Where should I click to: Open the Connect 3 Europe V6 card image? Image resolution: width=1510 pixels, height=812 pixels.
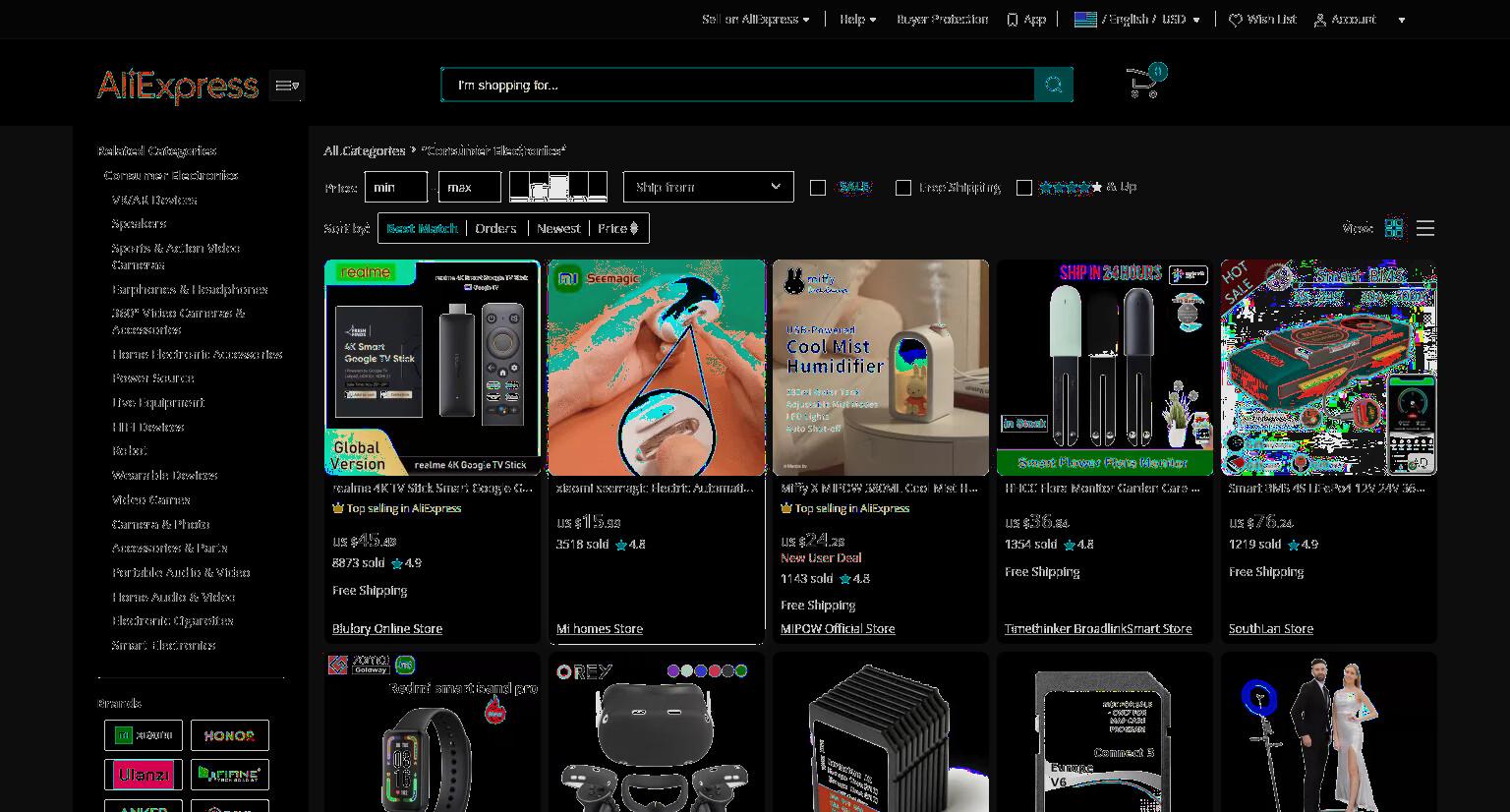pos(1105,732)
